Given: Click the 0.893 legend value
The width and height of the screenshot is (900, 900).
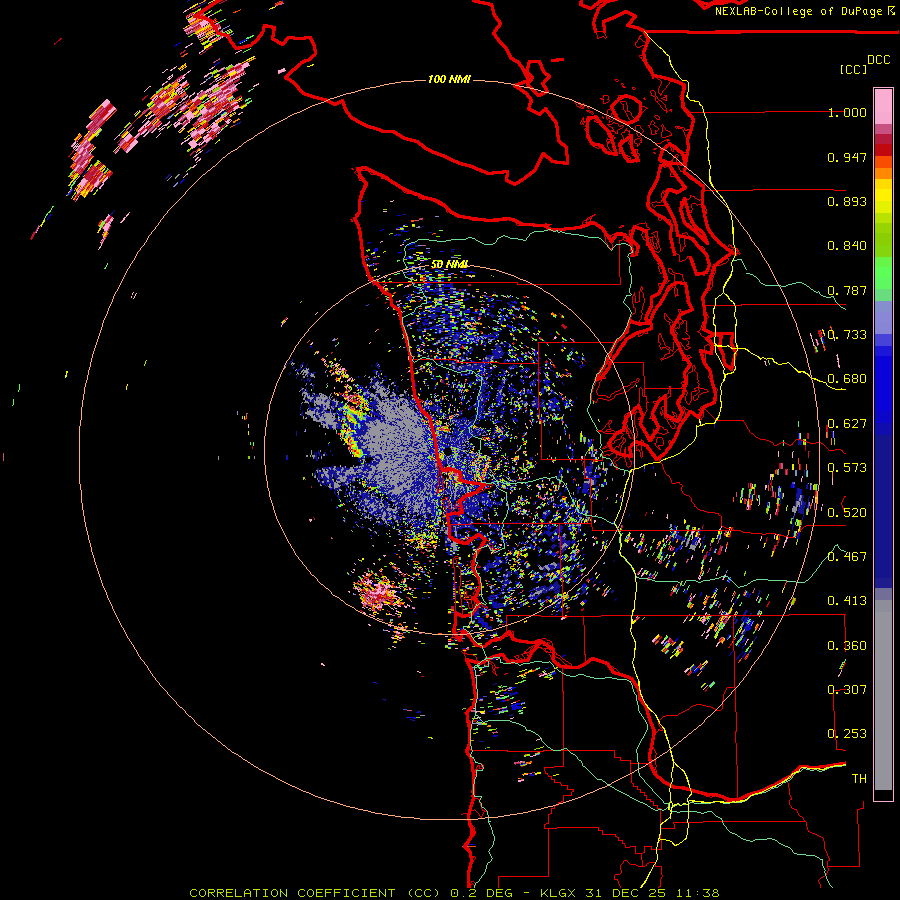Looking at the screenshot, I should click(x=847, y=201).
